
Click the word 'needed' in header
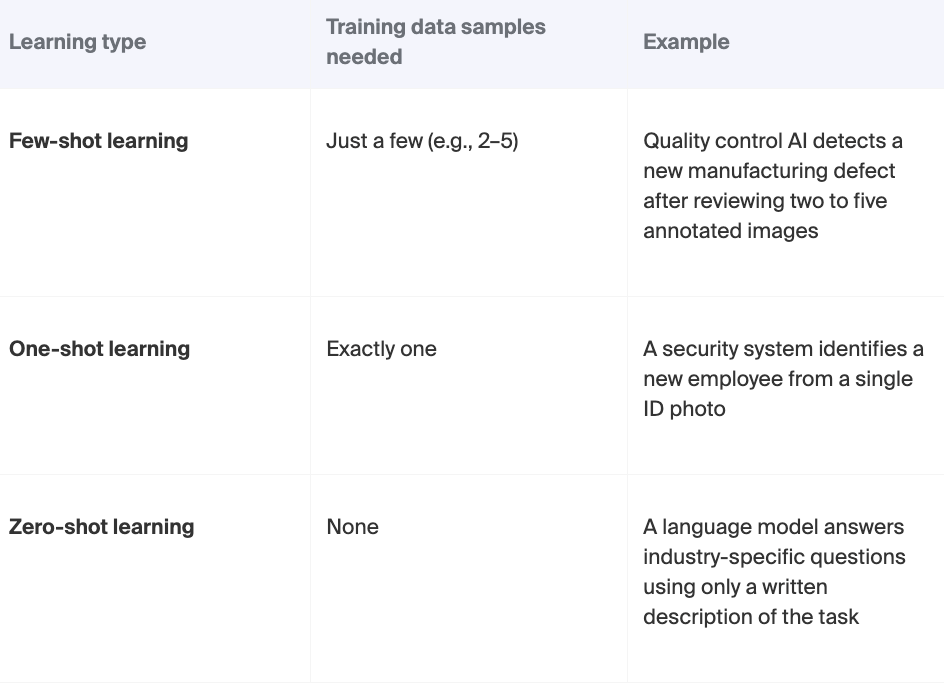click(364, 57)
